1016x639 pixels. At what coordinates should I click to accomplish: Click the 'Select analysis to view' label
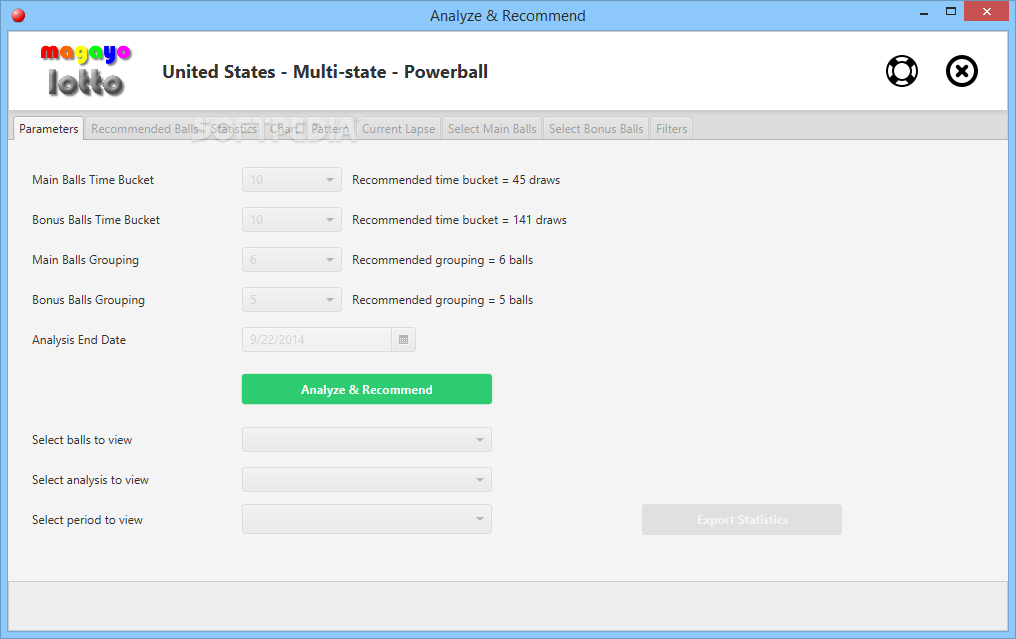pyautogui.click(x=91, y=480)
